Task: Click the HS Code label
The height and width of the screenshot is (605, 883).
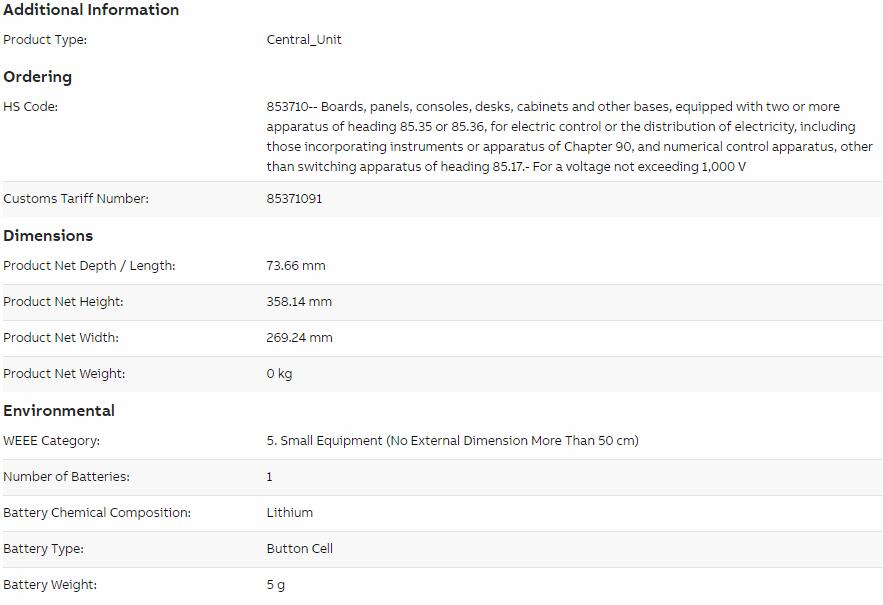Action: coord(30,106)
